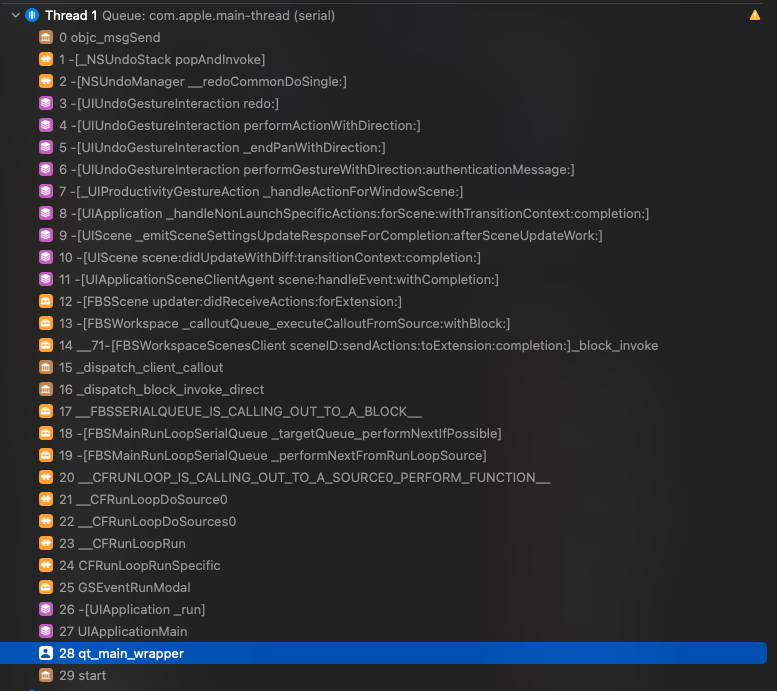Select frame 20 CFRUNLOOP SOURCE0_PERFORM_FUNCTION
Image resolution: width=777 pixels, height=691 pixels.
[x=304, y=477]
